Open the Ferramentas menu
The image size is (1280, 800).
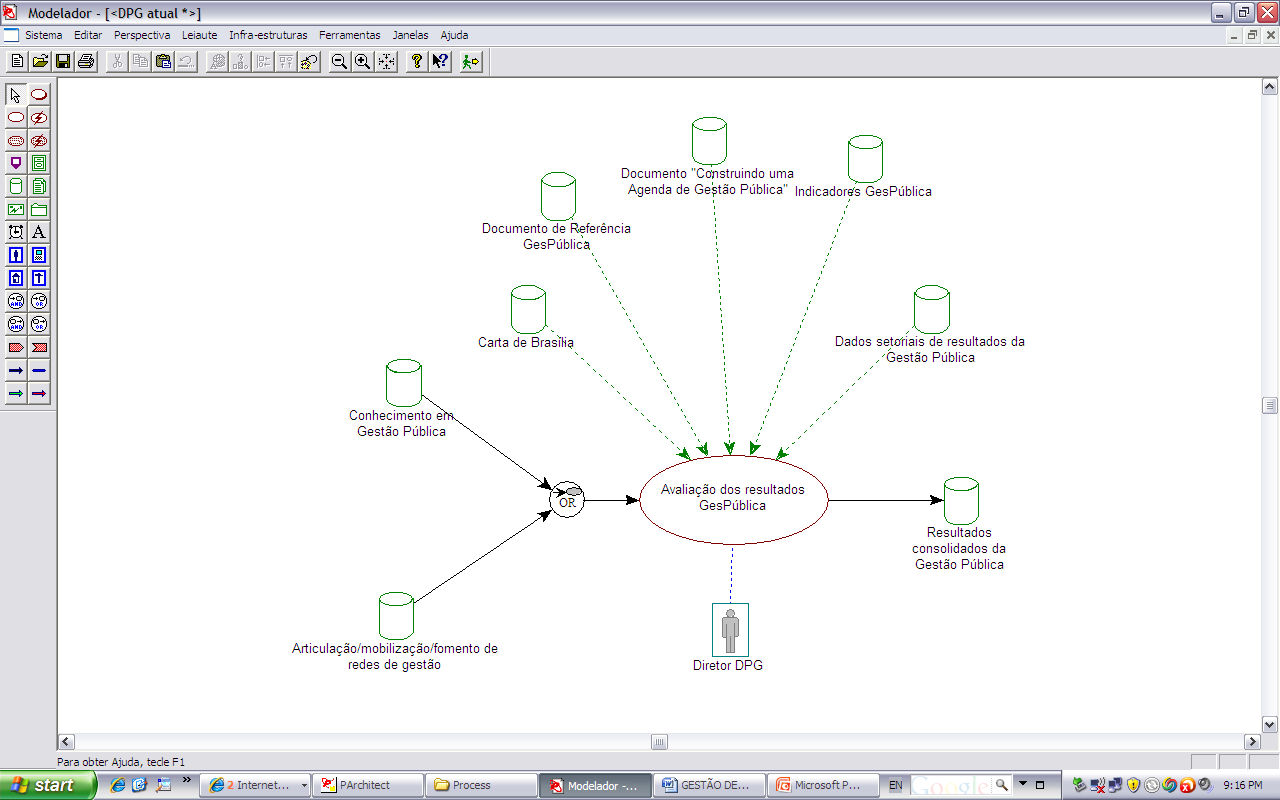click(350, 35)
